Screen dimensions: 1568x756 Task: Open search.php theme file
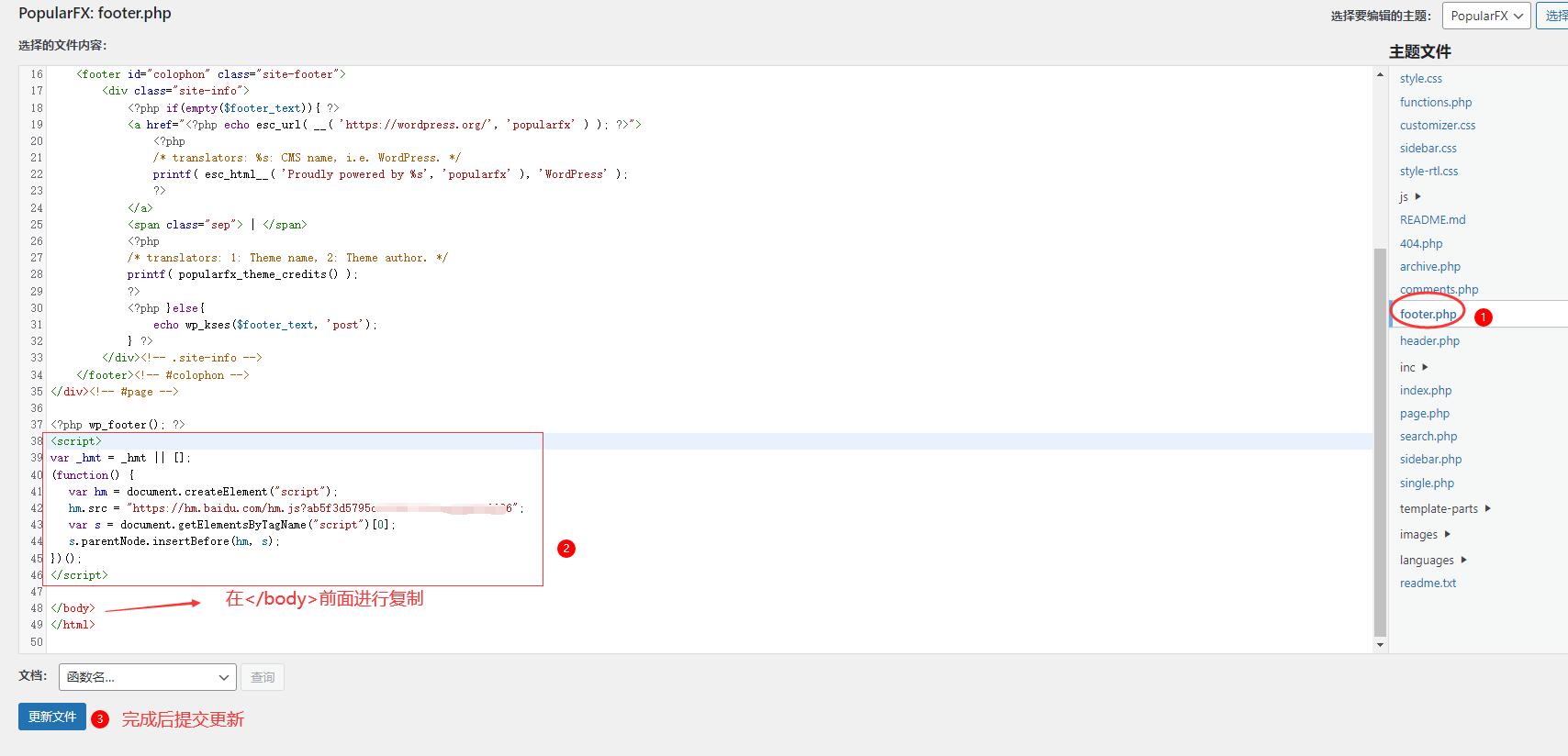(1428, 436)
